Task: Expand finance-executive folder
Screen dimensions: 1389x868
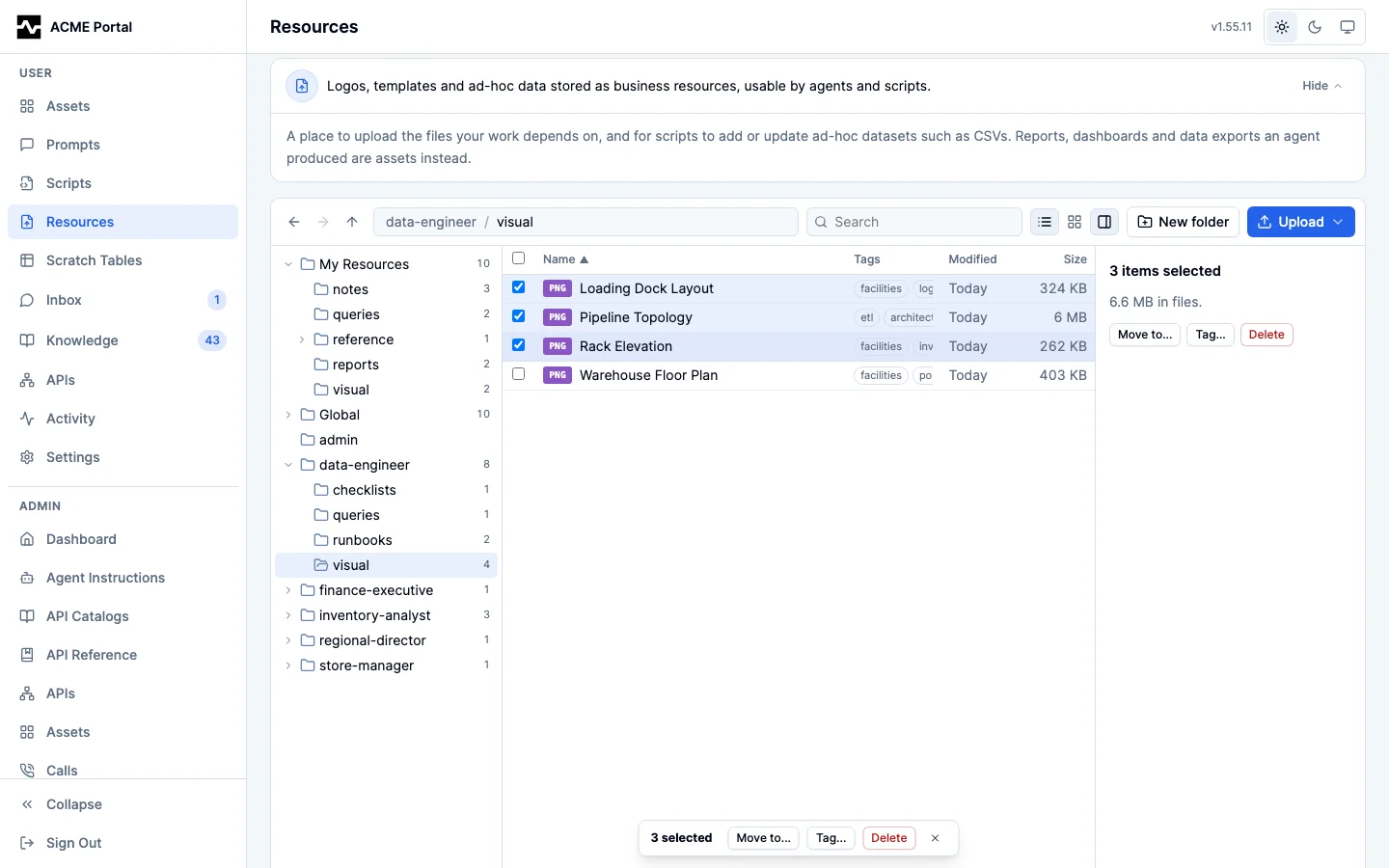Action: [288, 590]
